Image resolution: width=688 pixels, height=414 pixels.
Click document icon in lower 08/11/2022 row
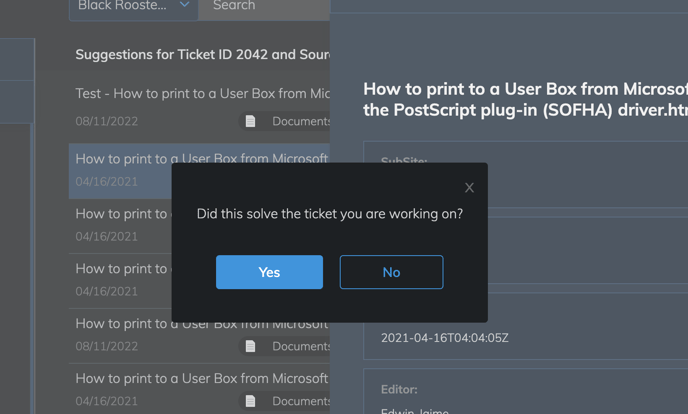coord(250,346)
